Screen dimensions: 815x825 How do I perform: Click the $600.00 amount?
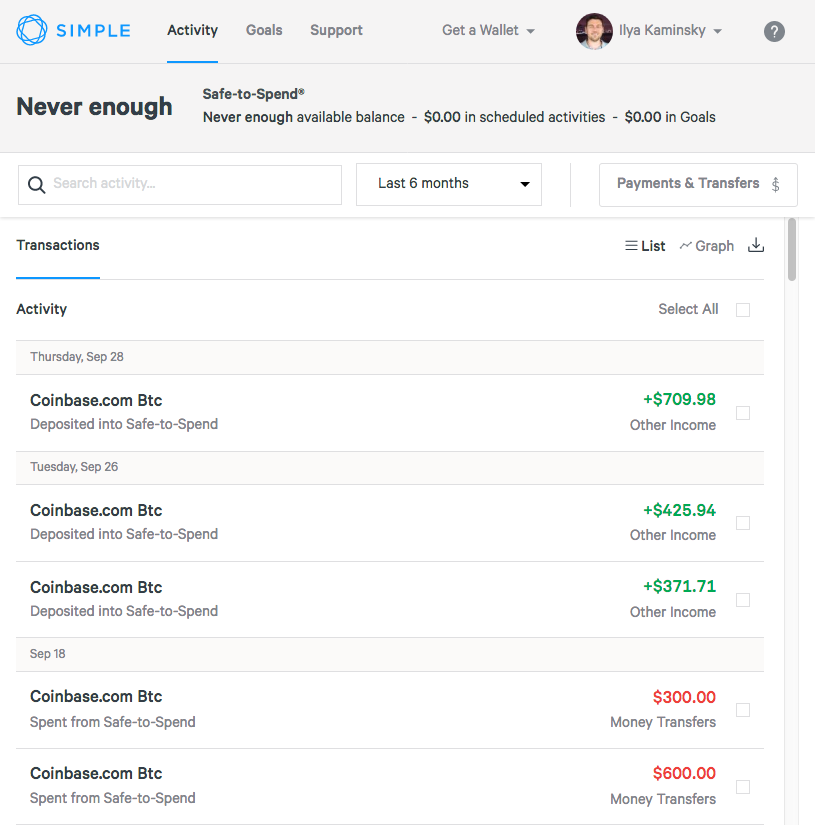[x=684, y=773]
